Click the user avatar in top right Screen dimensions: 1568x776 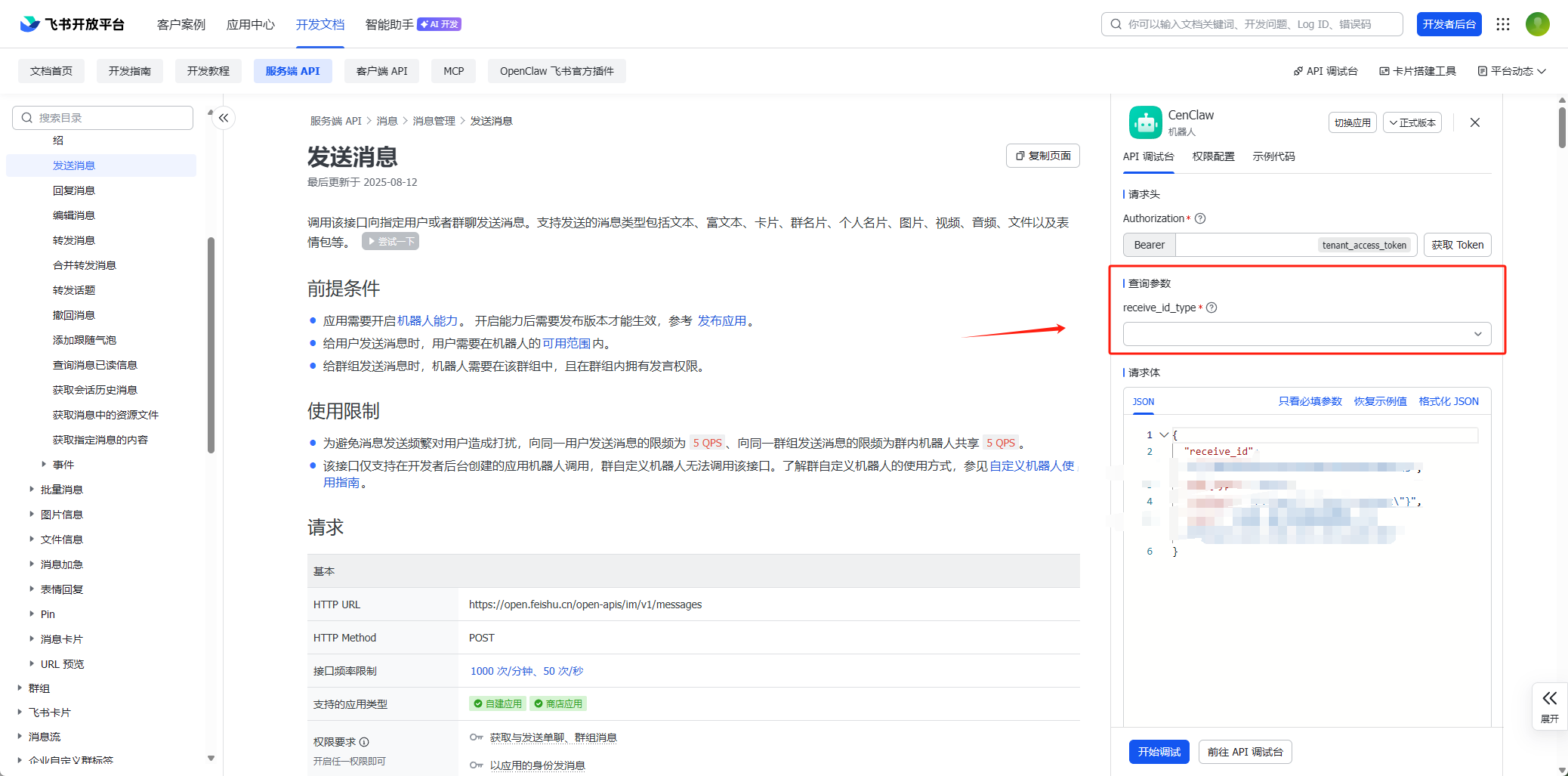click(x=1537, y=24)
